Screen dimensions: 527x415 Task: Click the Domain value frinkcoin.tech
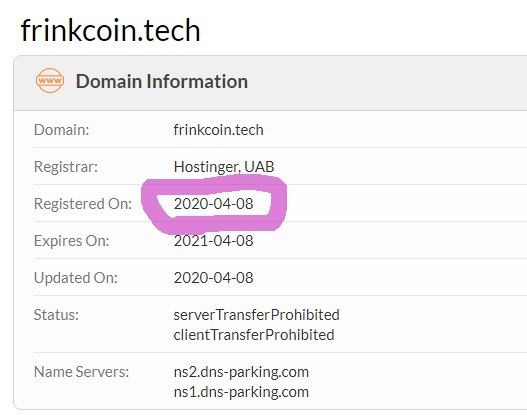click(x=218, y=130)
